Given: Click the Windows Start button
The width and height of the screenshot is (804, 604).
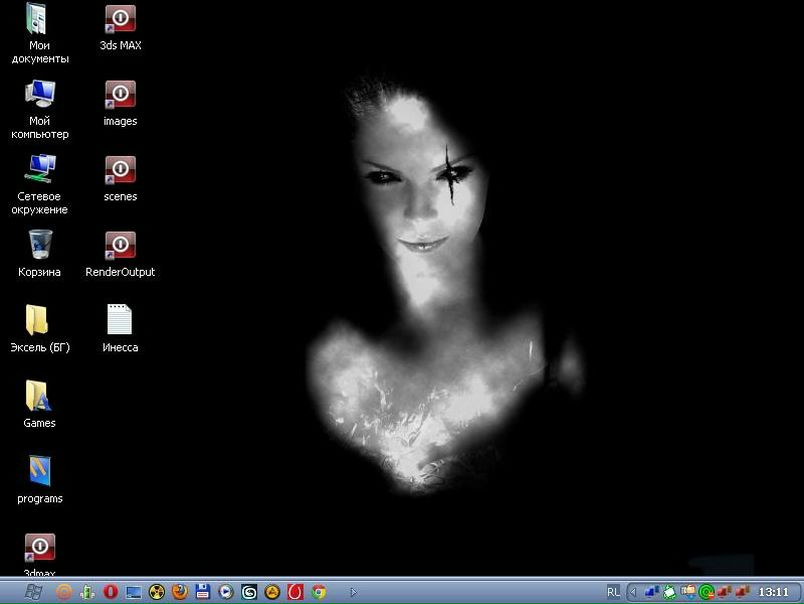Looking at the screenshot, I should (x=32, y=592).
